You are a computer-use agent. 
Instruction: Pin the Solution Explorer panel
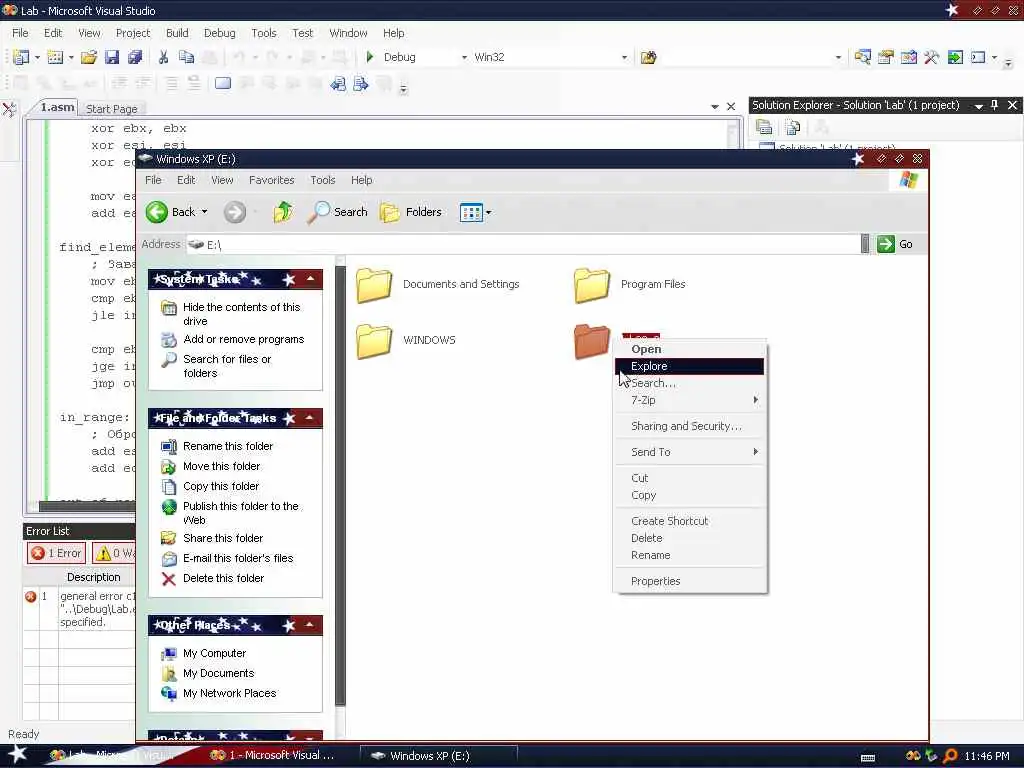[995, 104]
